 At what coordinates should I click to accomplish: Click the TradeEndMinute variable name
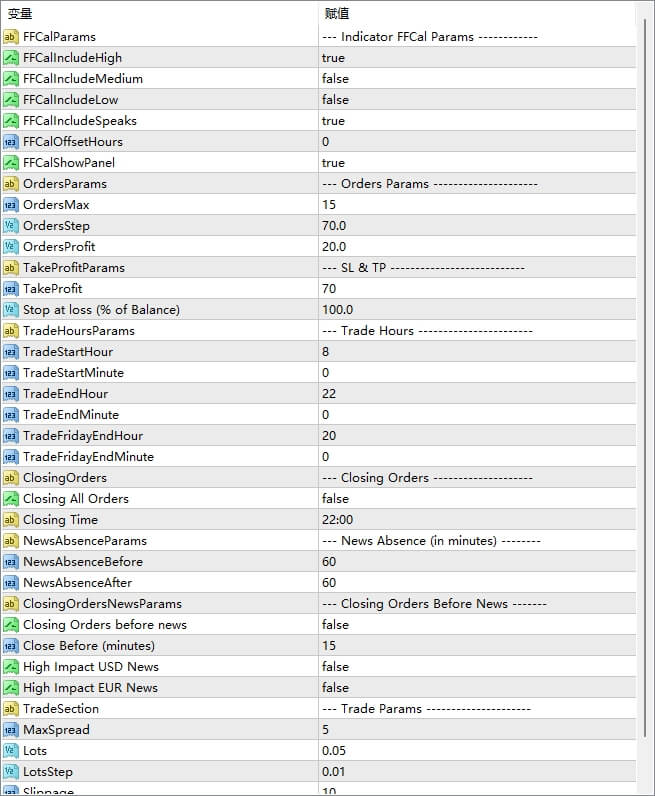71,415
